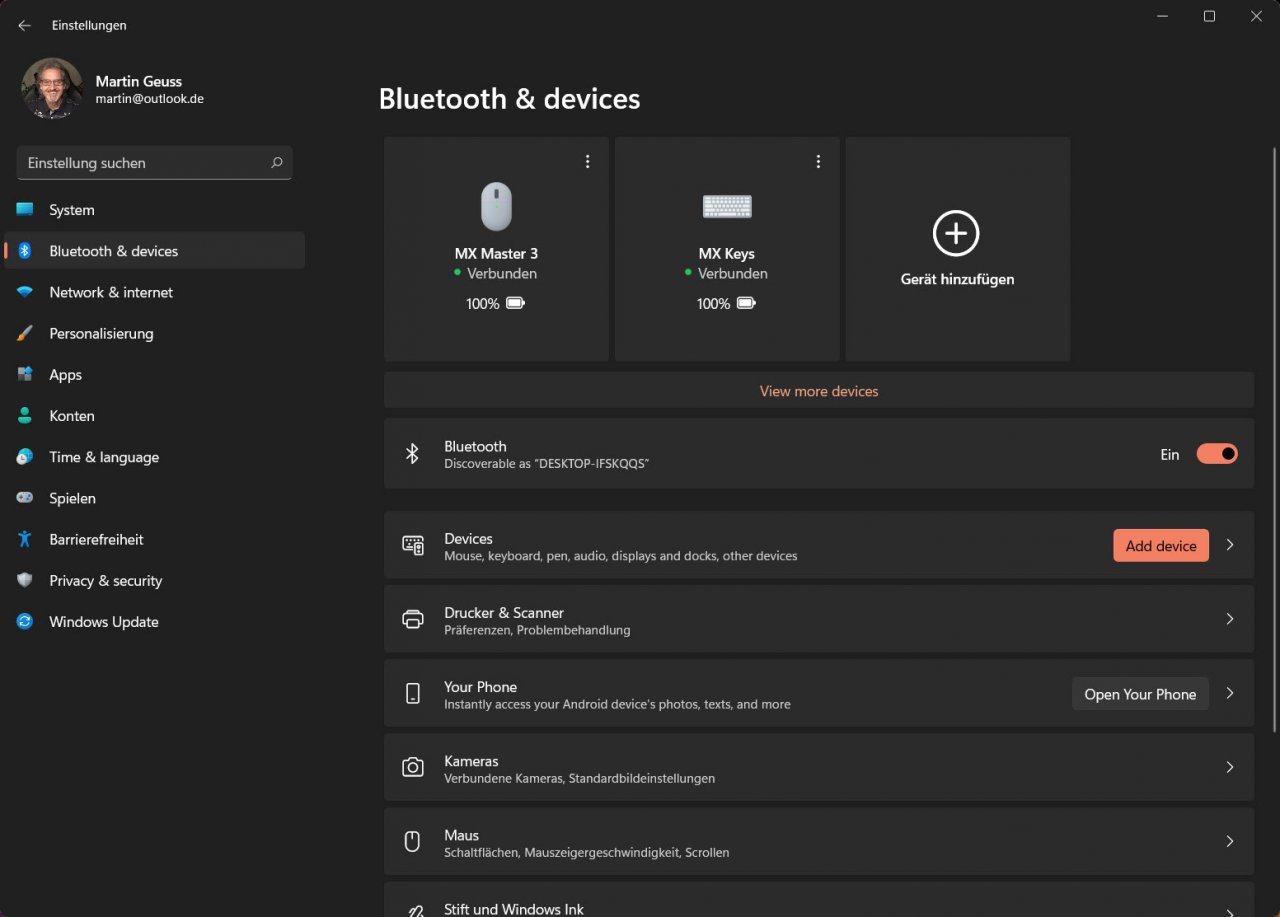
Task: Click the camera icon in Kameras row
Action: pos(412,767)
